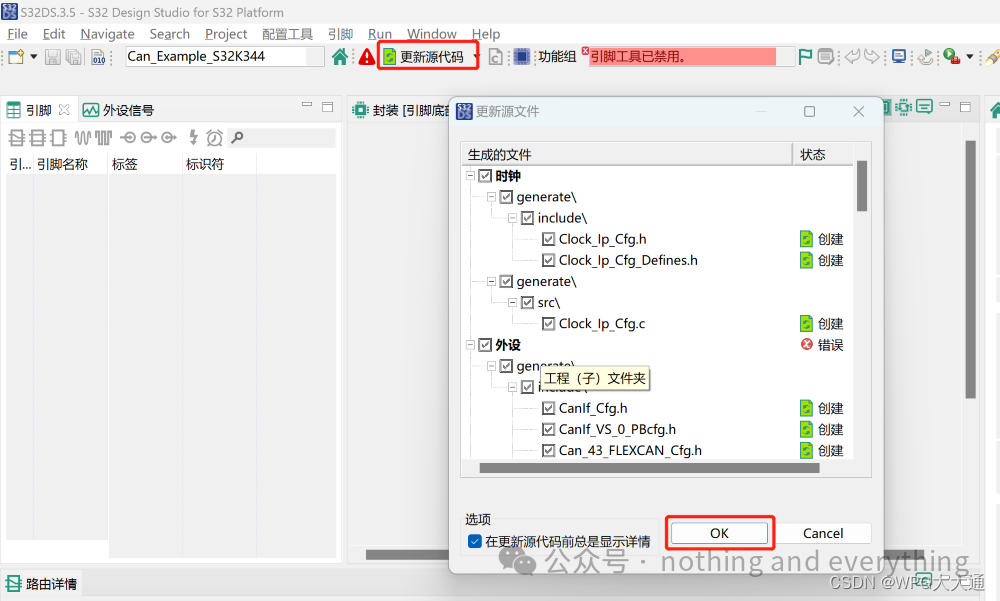Click the New wizard icon in toolbar
1000x601 pixels.
click(16, 57)
